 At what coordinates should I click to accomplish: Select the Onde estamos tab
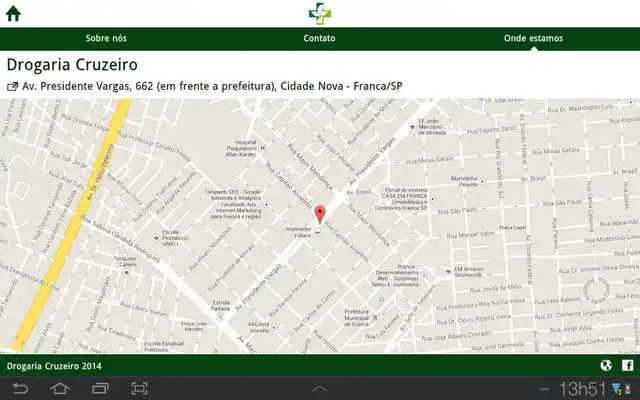pyautogui.click(x=533, y=38)
